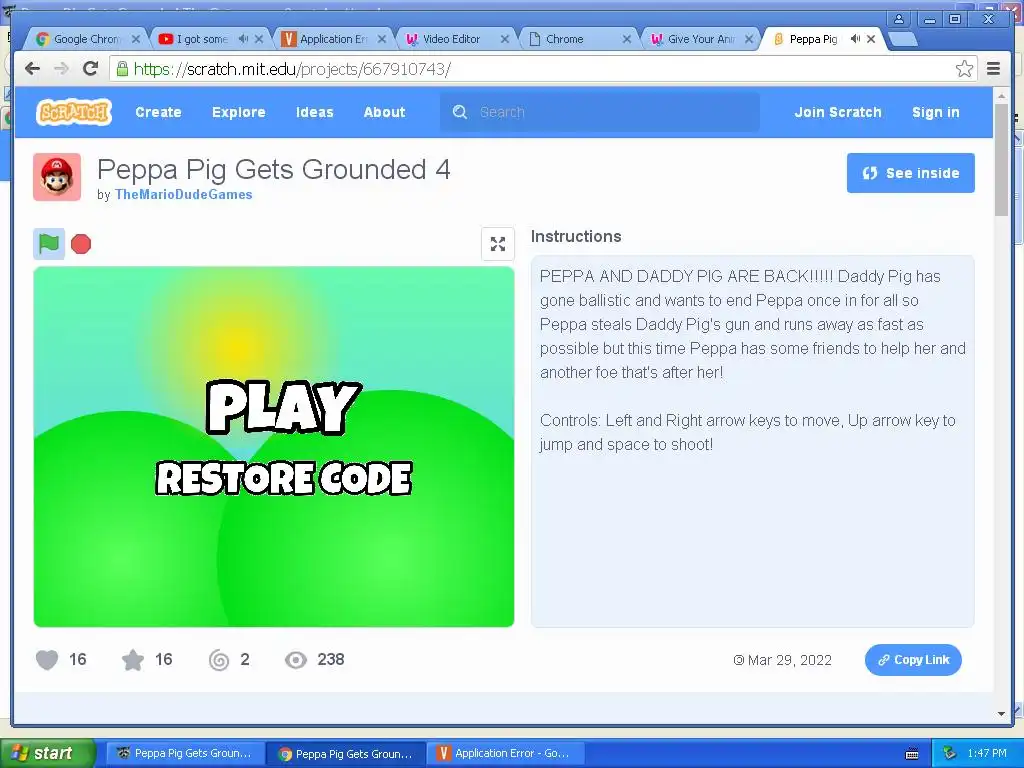This screenshot has height=768, width=1024.
Task: Open About in the Scratch navigation
Action: coord(384,112)
